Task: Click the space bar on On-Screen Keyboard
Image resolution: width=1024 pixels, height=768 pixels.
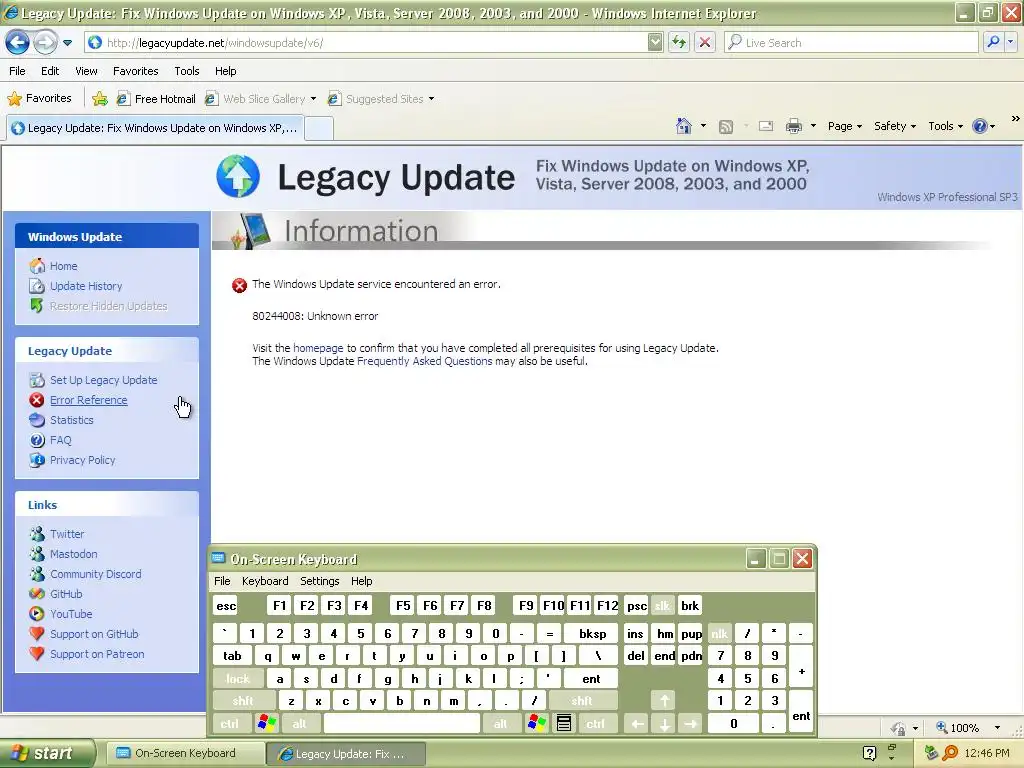Action: tap(402, 724)
